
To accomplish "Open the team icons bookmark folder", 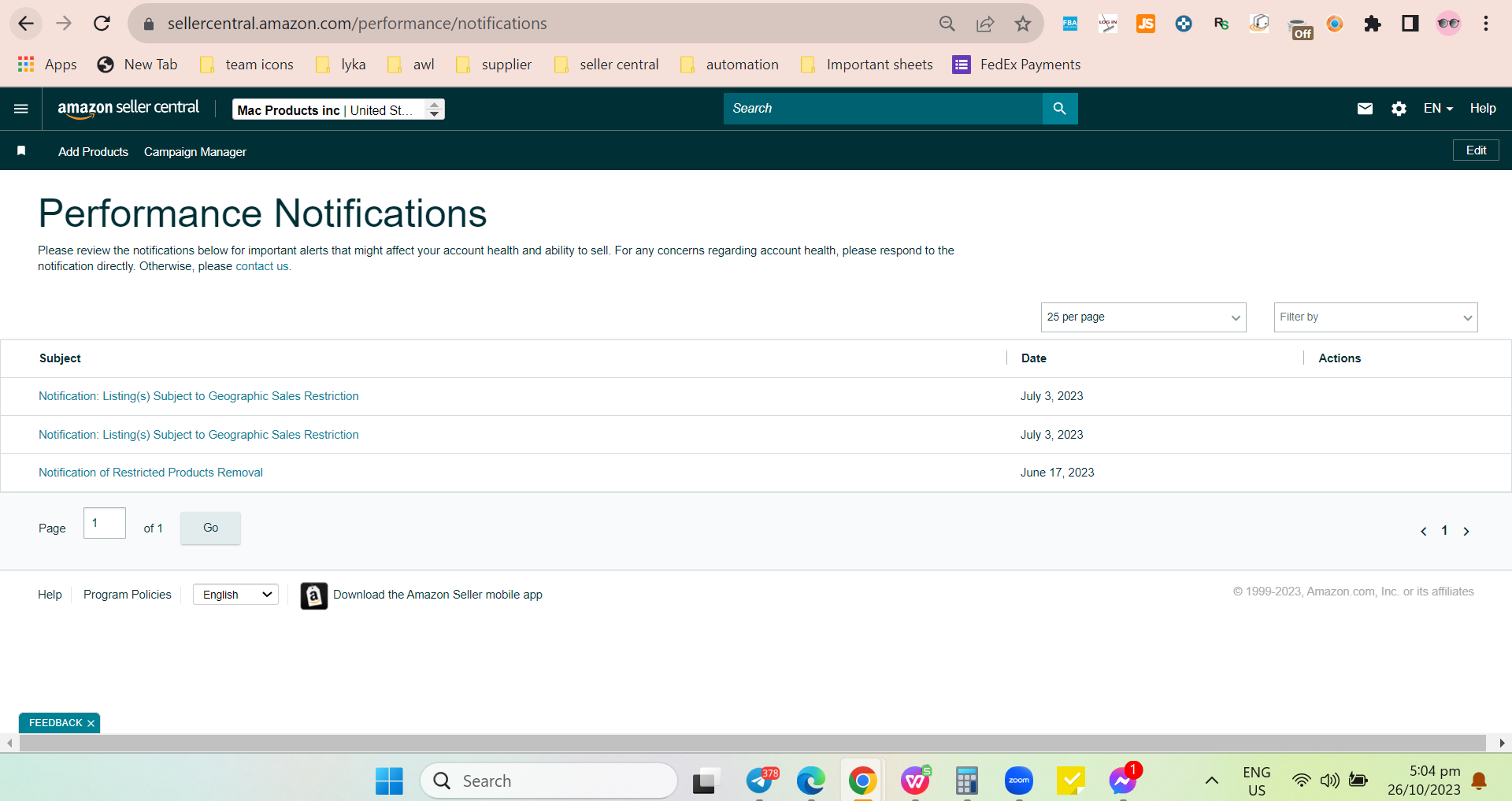I will [246, 65].
